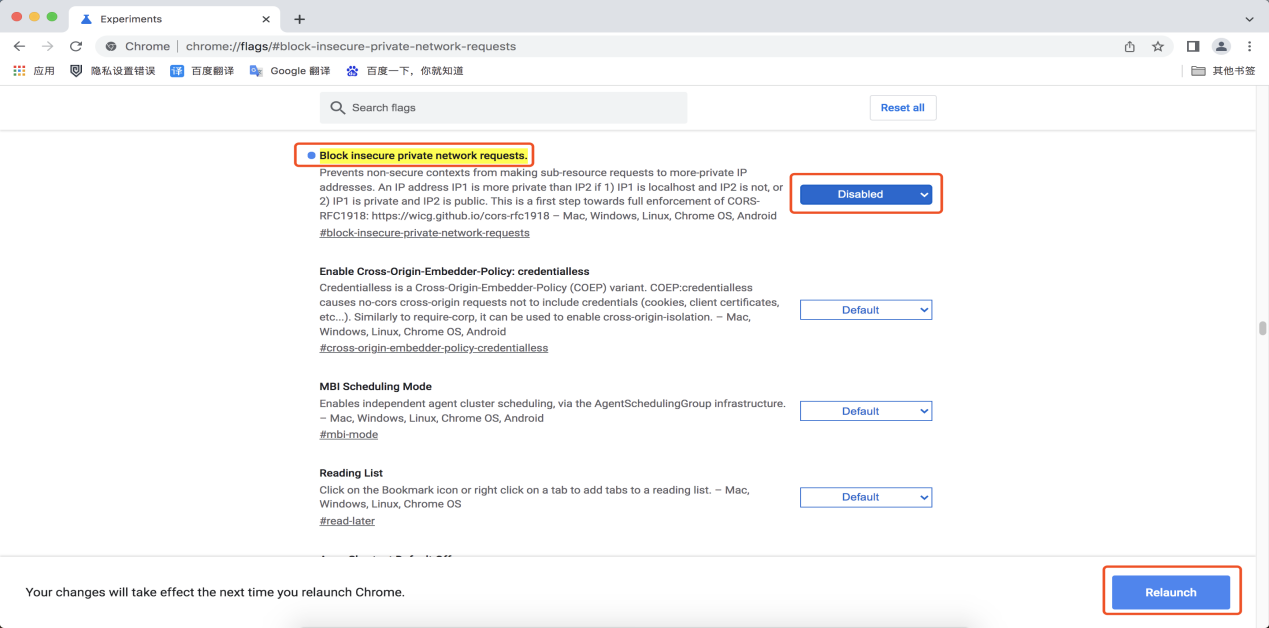The height and width of the screenshot is (628, 1269).
Task: Open a new tab with the plus icon
Action: pos(299,19)
